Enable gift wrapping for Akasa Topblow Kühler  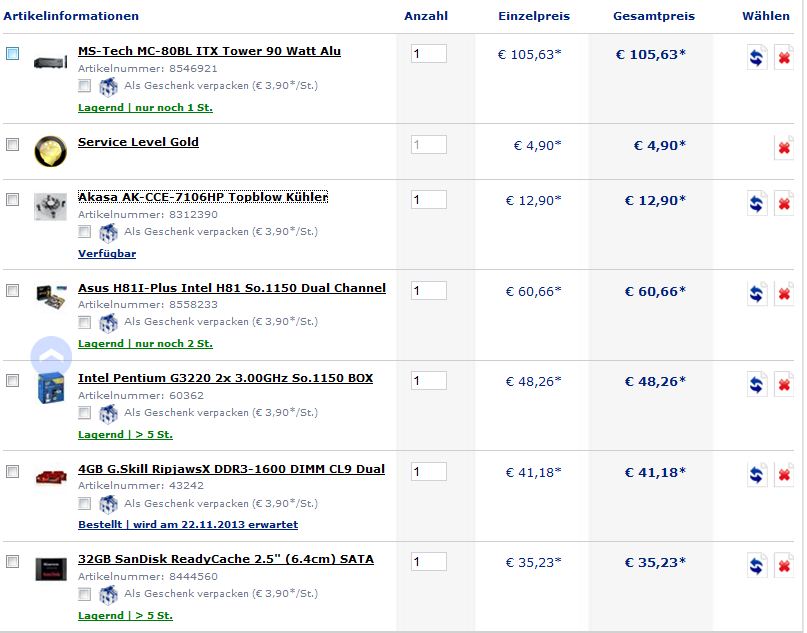tap(84, 232)
